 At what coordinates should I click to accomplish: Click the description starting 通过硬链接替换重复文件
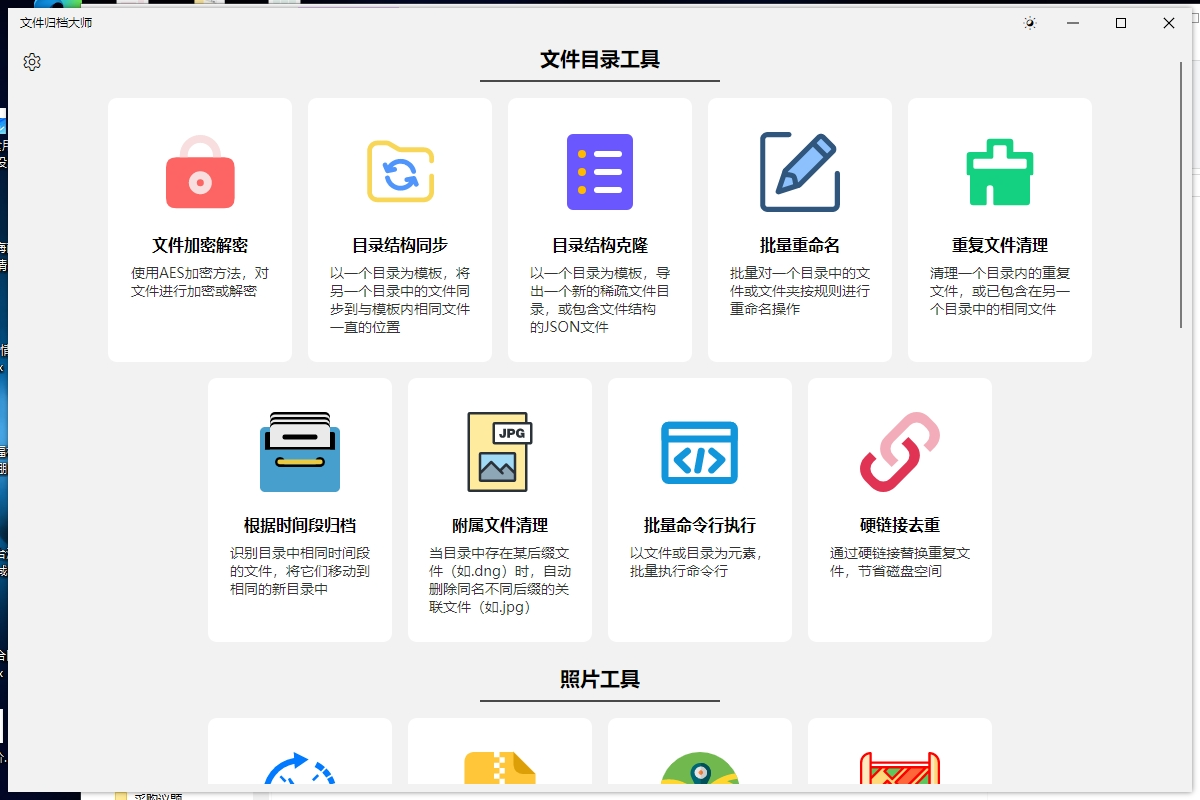point(900,562)
